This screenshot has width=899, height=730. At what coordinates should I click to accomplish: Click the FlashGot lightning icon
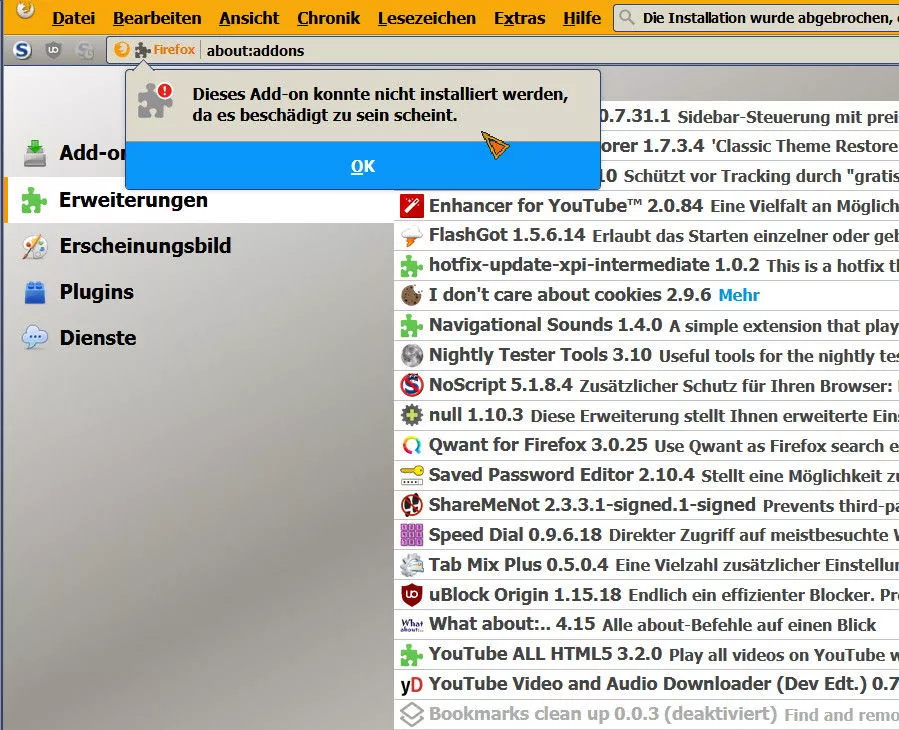coord(412,236)
